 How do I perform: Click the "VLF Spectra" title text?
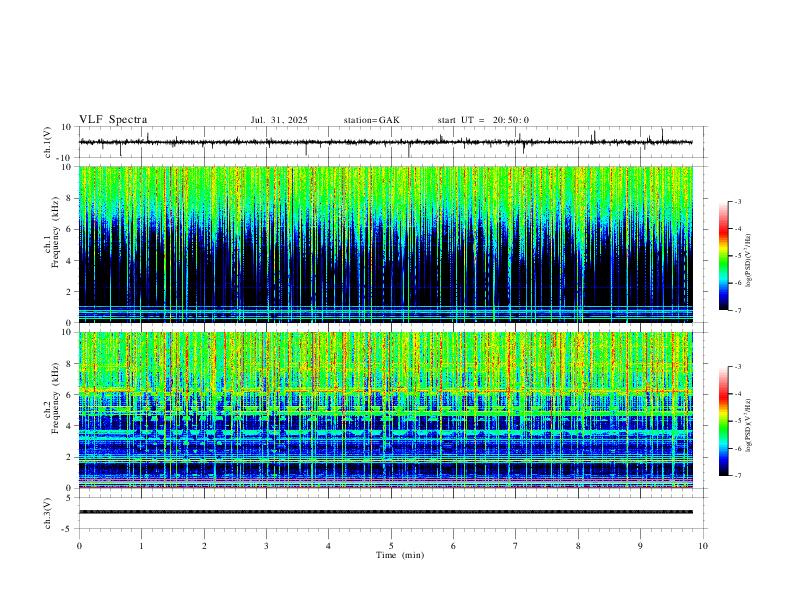click(x=113, y=120)
